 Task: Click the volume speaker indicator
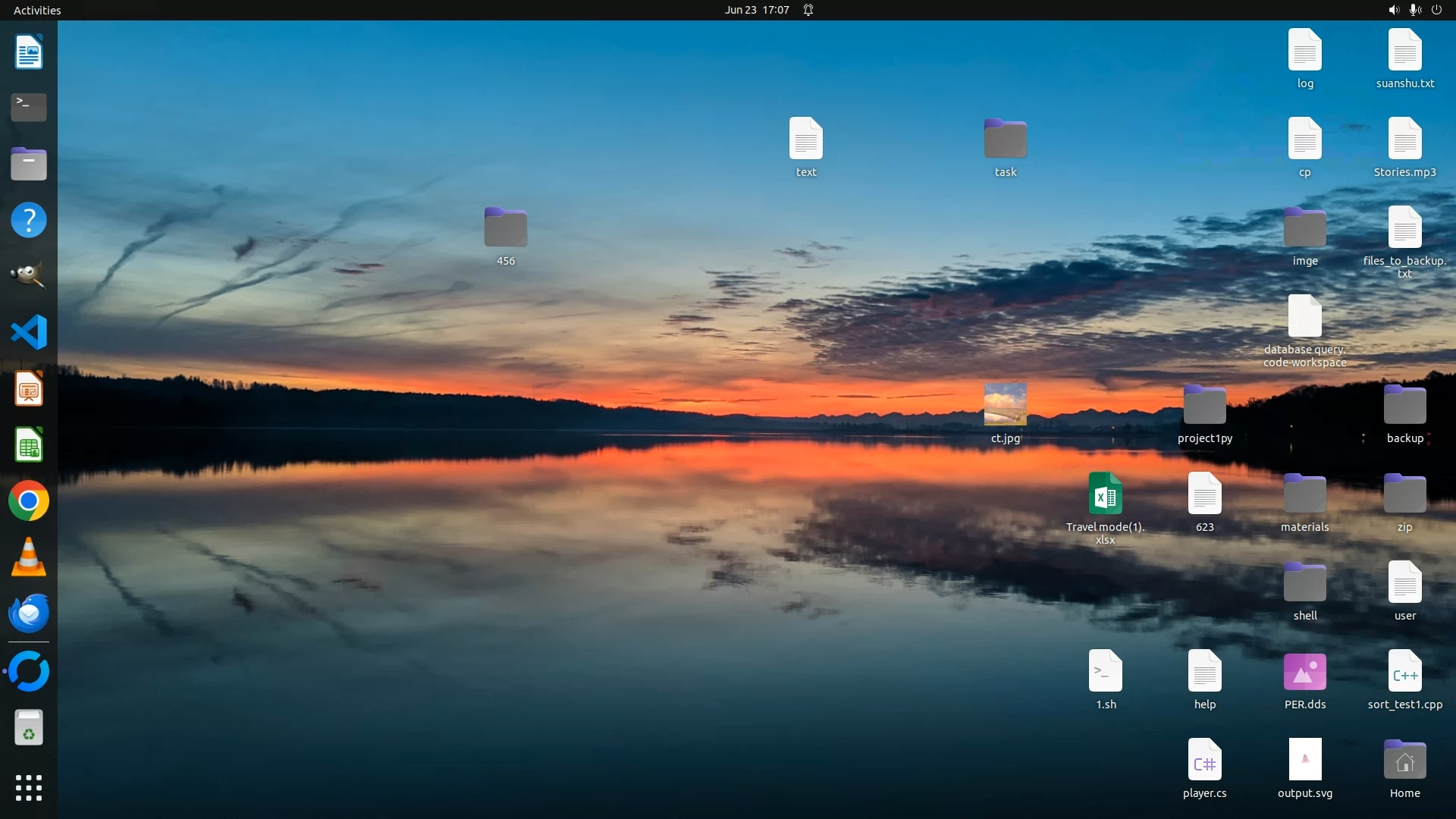(1393, 10)
